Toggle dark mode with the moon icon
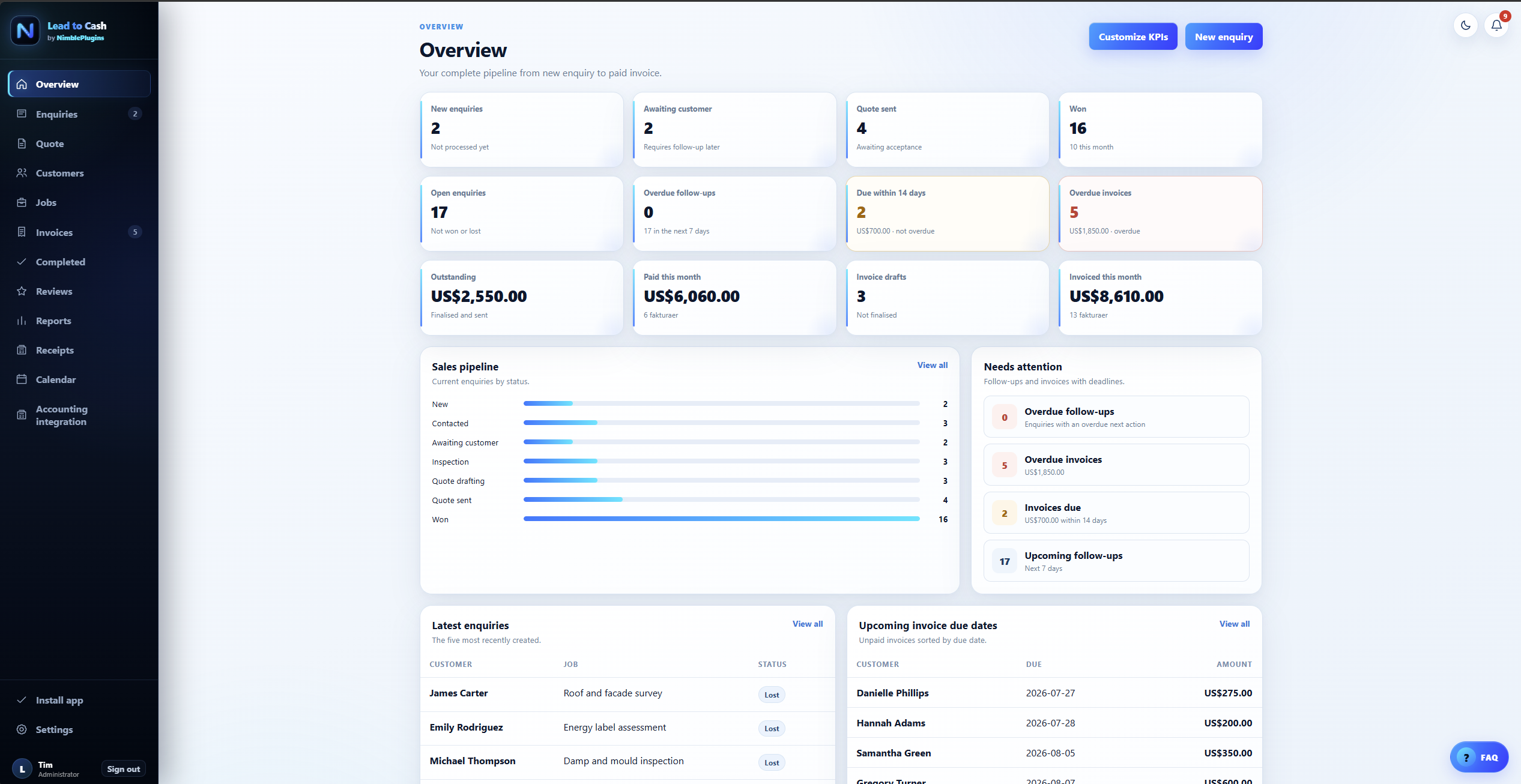 (1466, 25)
